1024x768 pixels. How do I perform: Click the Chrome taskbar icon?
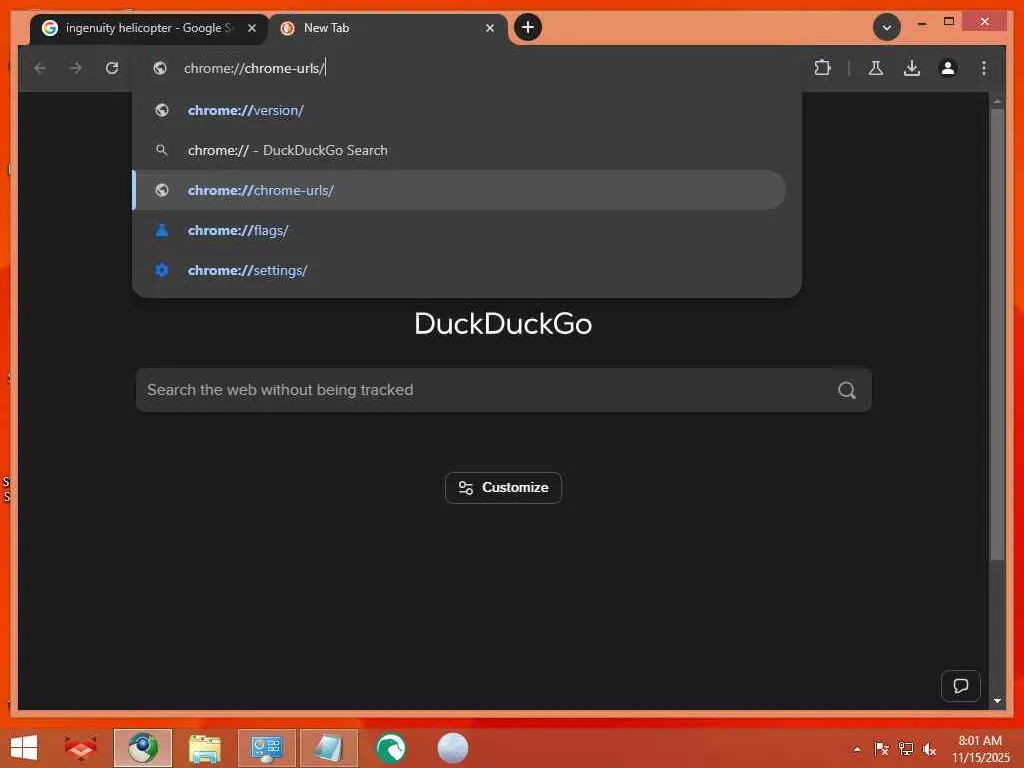[143, 748]
